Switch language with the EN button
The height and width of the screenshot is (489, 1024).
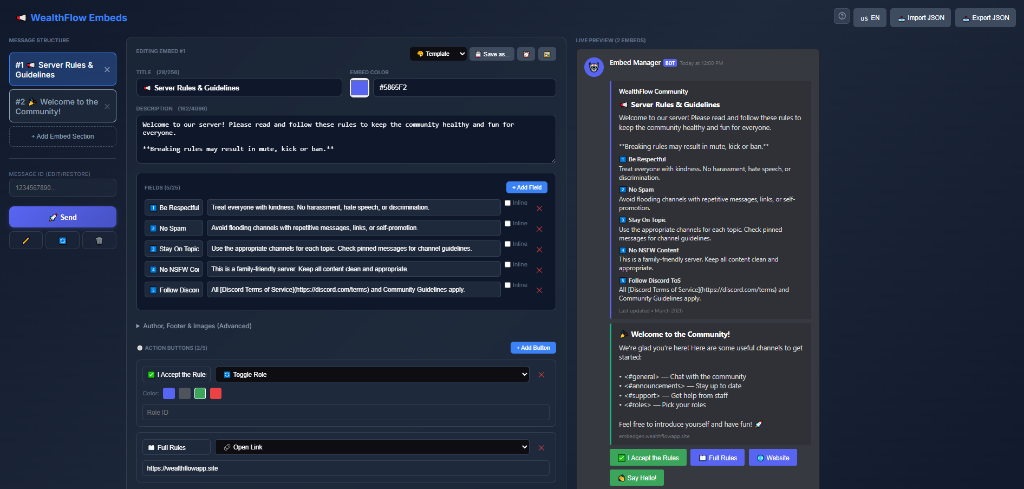tap(869, 18)
